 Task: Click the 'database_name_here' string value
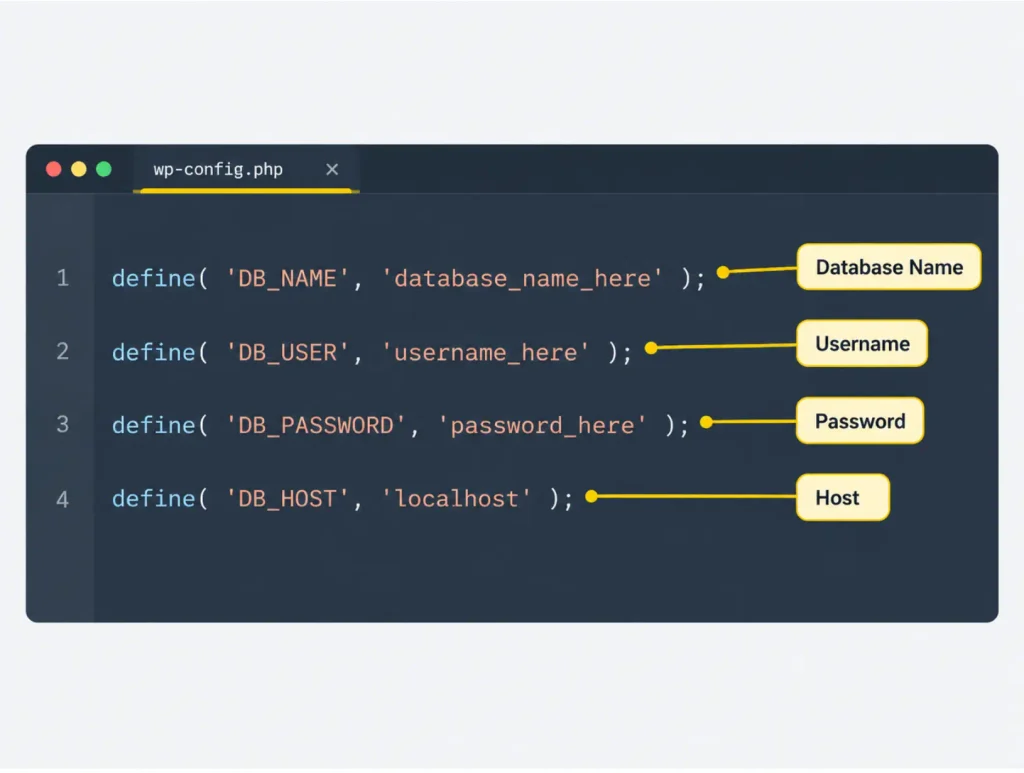(x=522, y=279)
